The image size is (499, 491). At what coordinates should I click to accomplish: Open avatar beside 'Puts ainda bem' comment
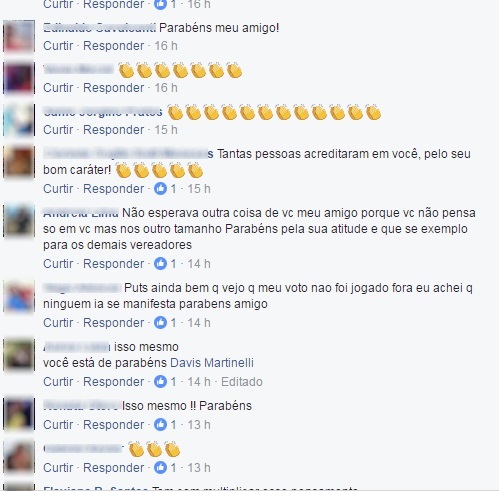(x=19, y=296)
